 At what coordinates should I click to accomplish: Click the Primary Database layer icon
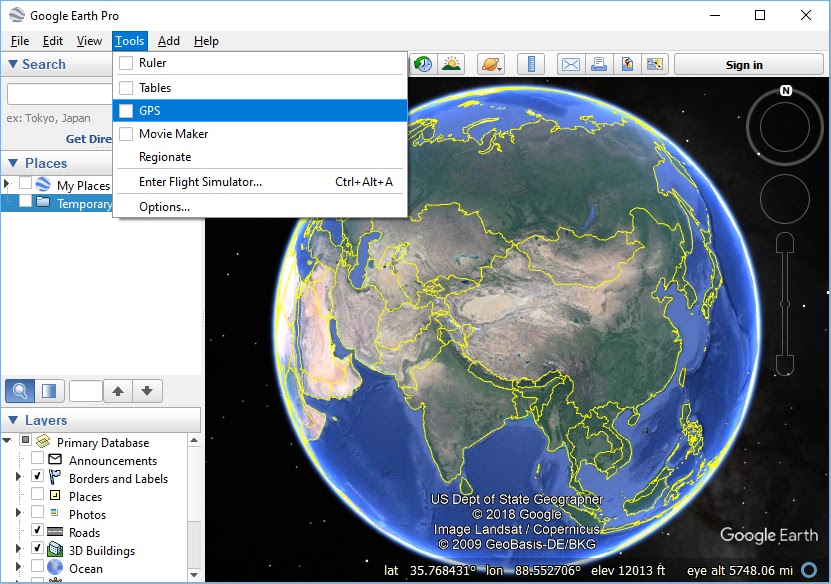point(43,441)
